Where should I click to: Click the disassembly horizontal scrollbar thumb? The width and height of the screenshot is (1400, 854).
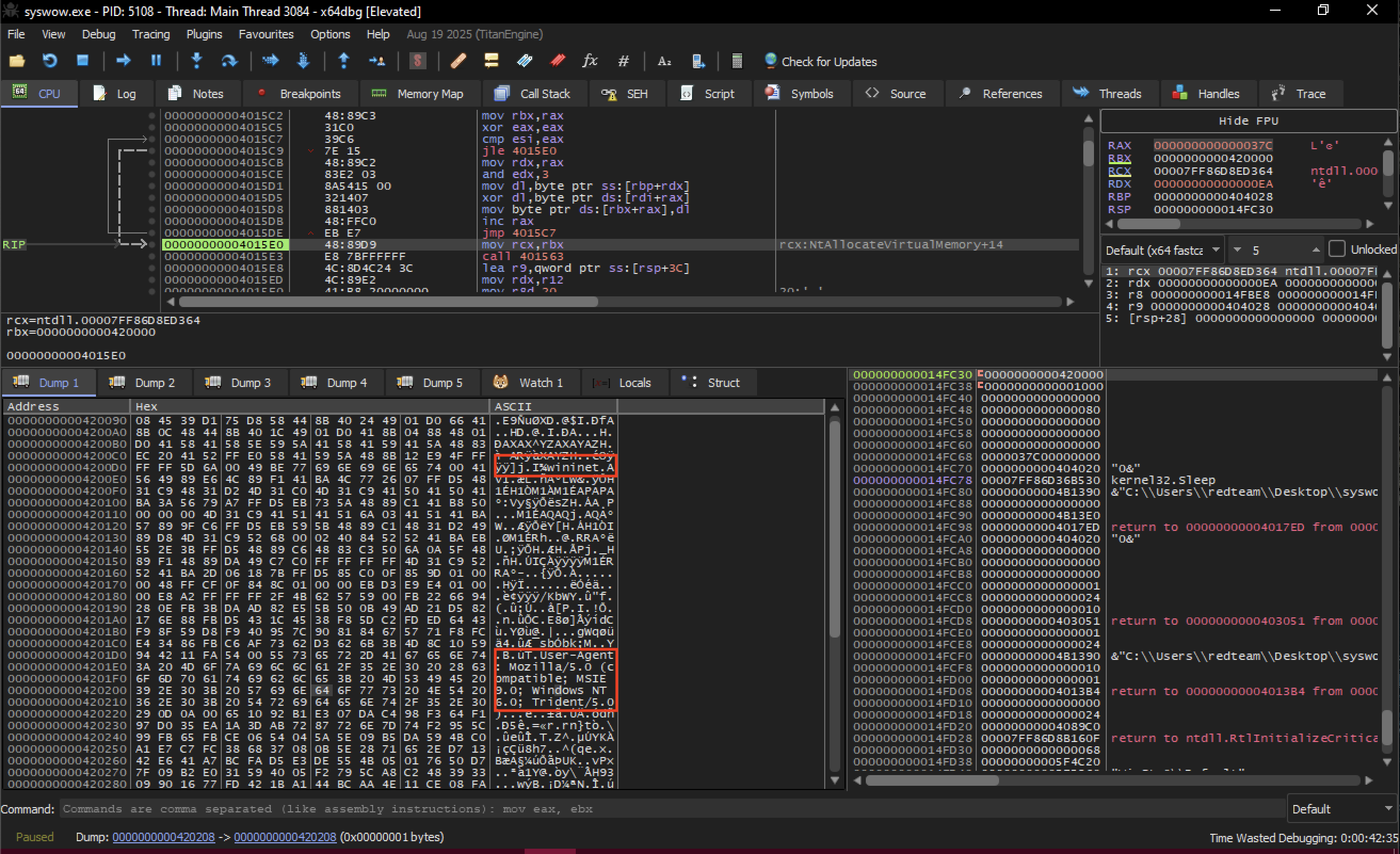click(x=388, y=302)
